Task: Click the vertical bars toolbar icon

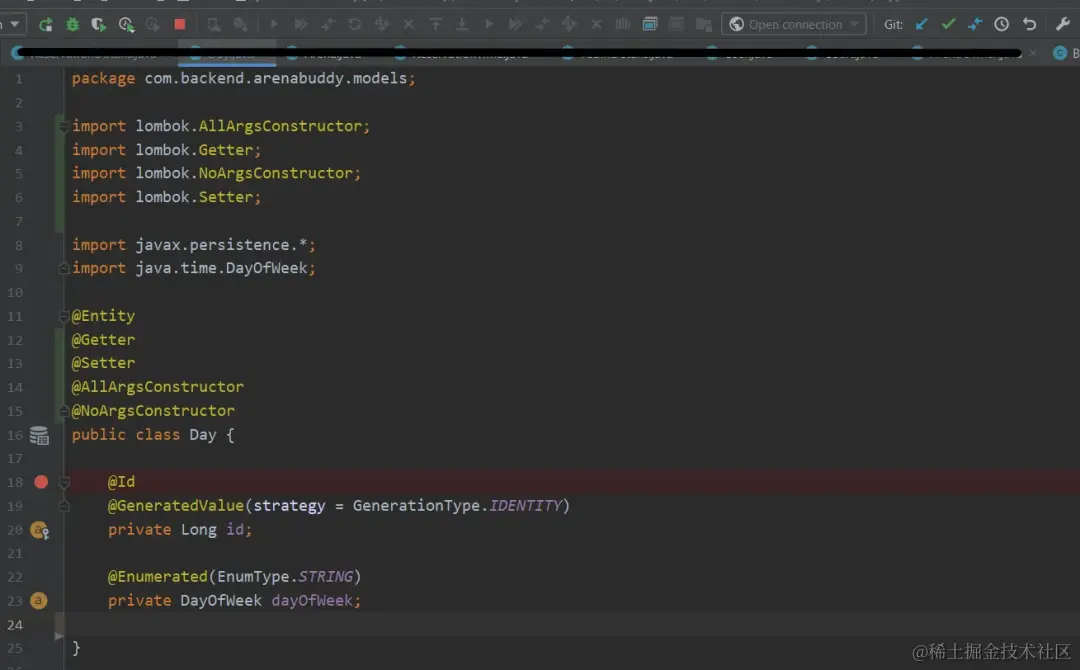Action: pos(623,24)
